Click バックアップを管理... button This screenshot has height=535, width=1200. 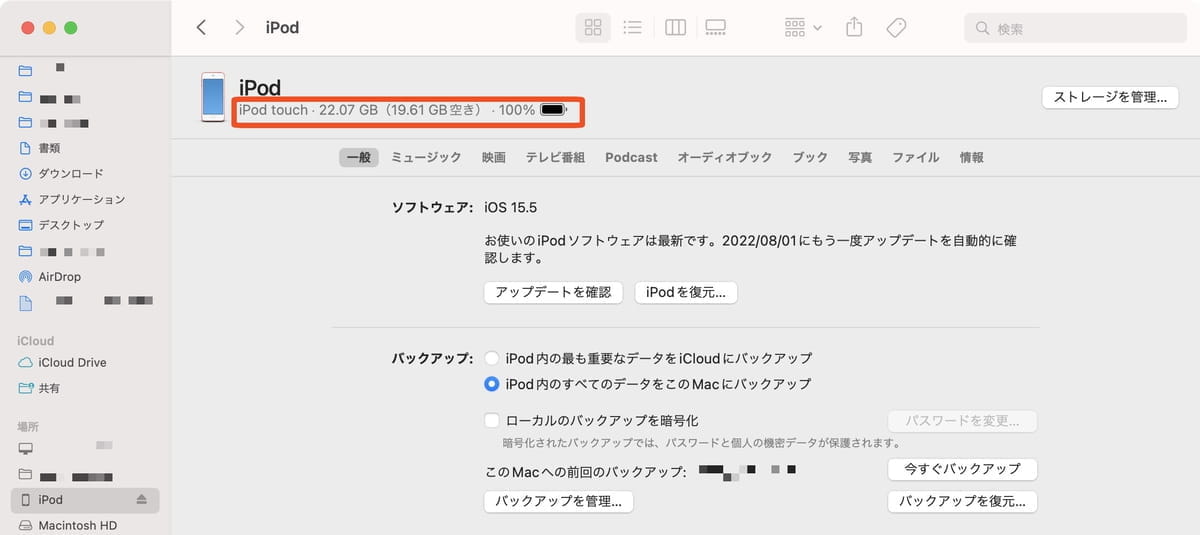558,501
